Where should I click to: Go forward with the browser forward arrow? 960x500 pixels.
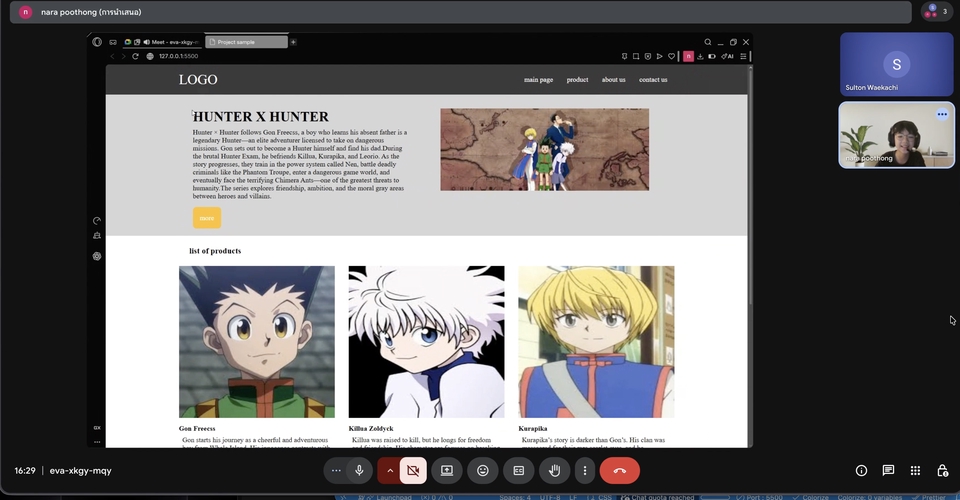pyautogui.click(x=123, y=56)
